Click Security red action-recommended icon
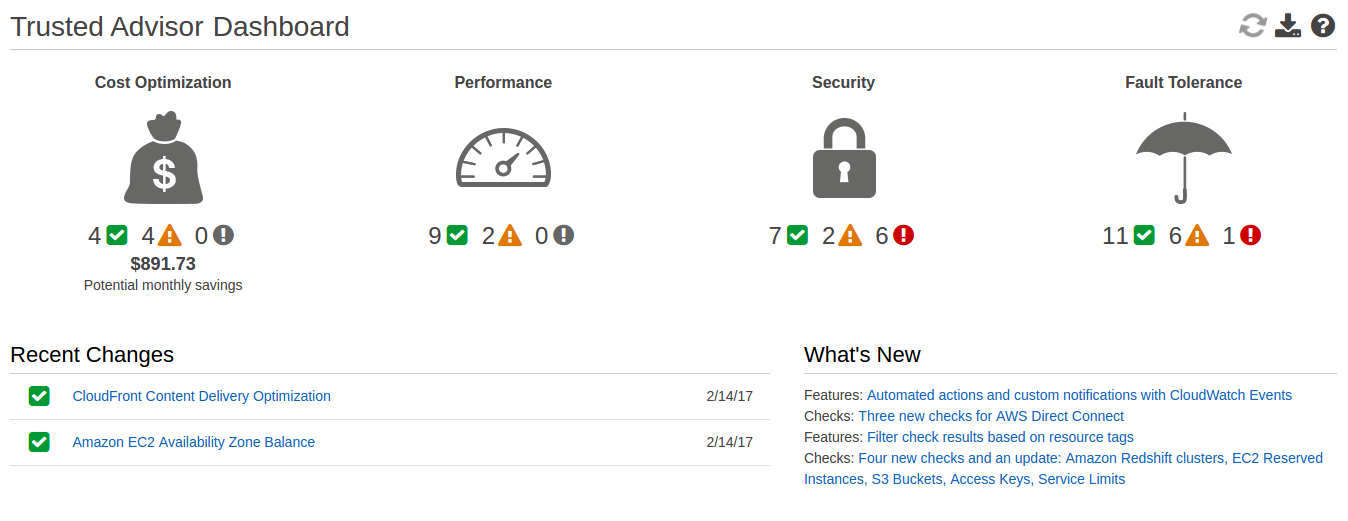 click(x=904, y=236)
